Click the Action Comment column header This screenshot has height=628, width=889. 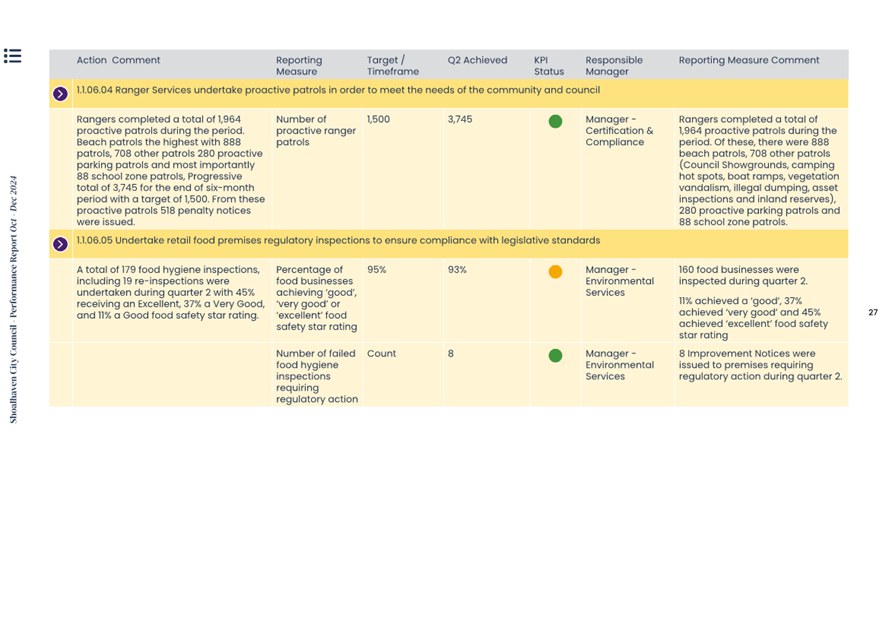[118, 60]
